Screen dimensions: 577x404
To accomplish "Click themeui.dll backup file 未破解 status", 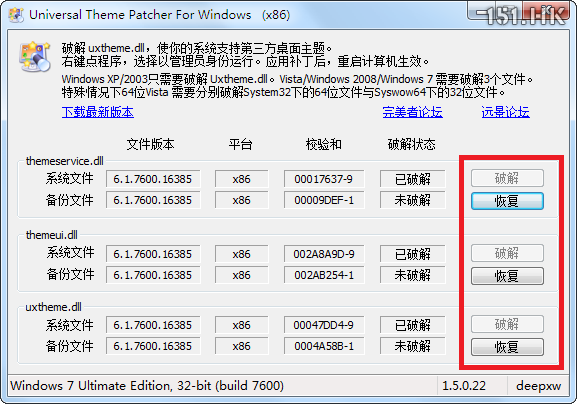I will pos(413,275).
